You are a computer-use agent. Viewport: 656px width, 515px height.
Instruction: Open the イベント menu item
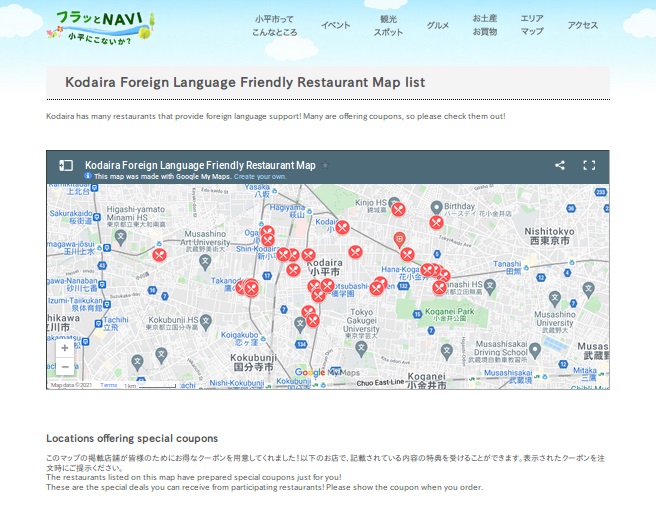336,26
